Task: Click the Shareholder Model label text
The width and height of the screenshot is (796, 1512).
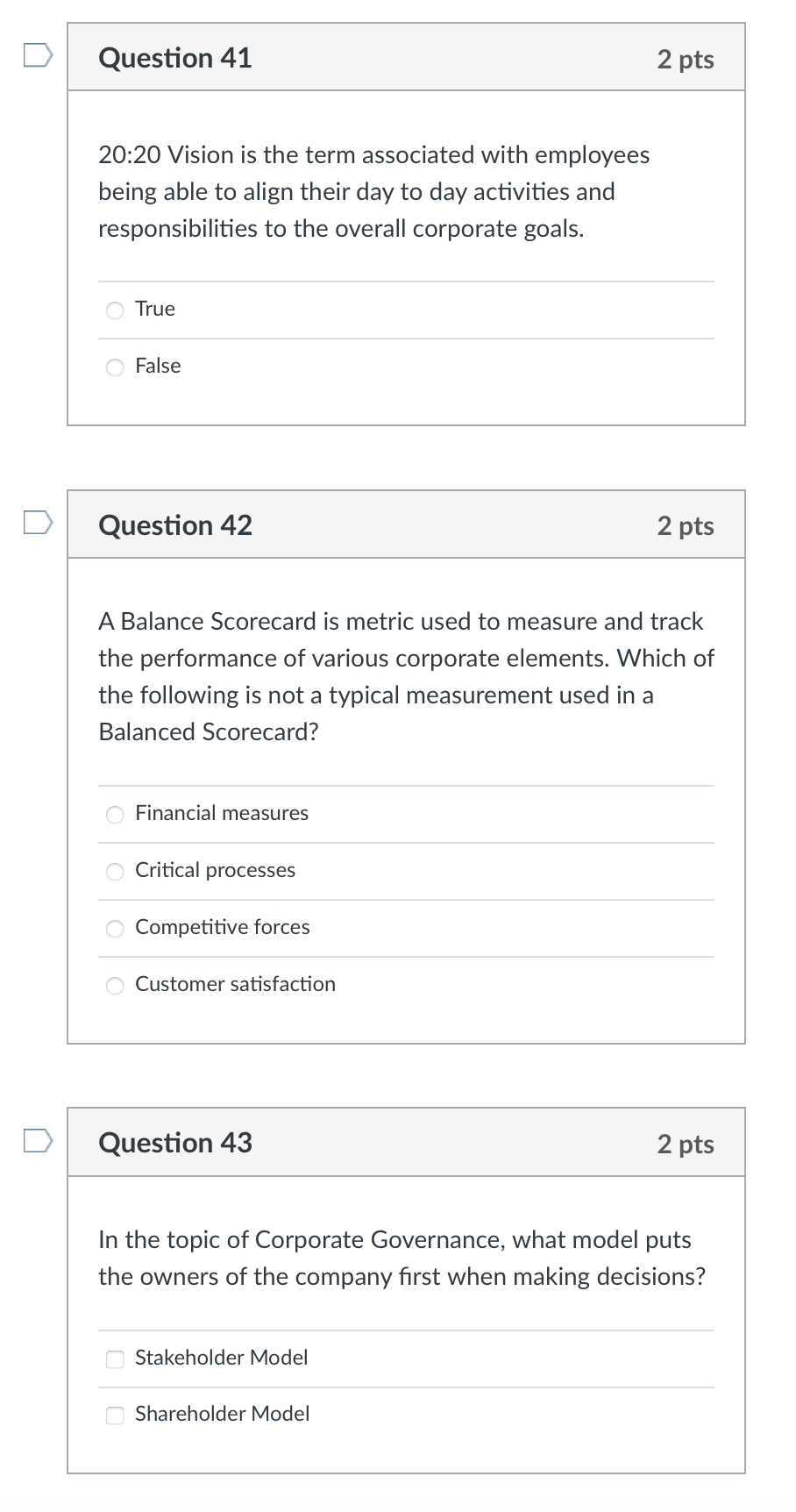Action: [222, 1414]
